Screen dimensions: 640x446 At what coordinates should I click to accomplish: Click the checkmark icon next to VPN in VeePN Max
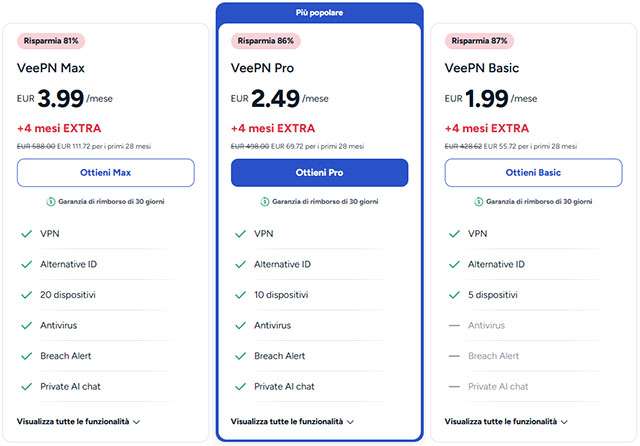[25, 234]
